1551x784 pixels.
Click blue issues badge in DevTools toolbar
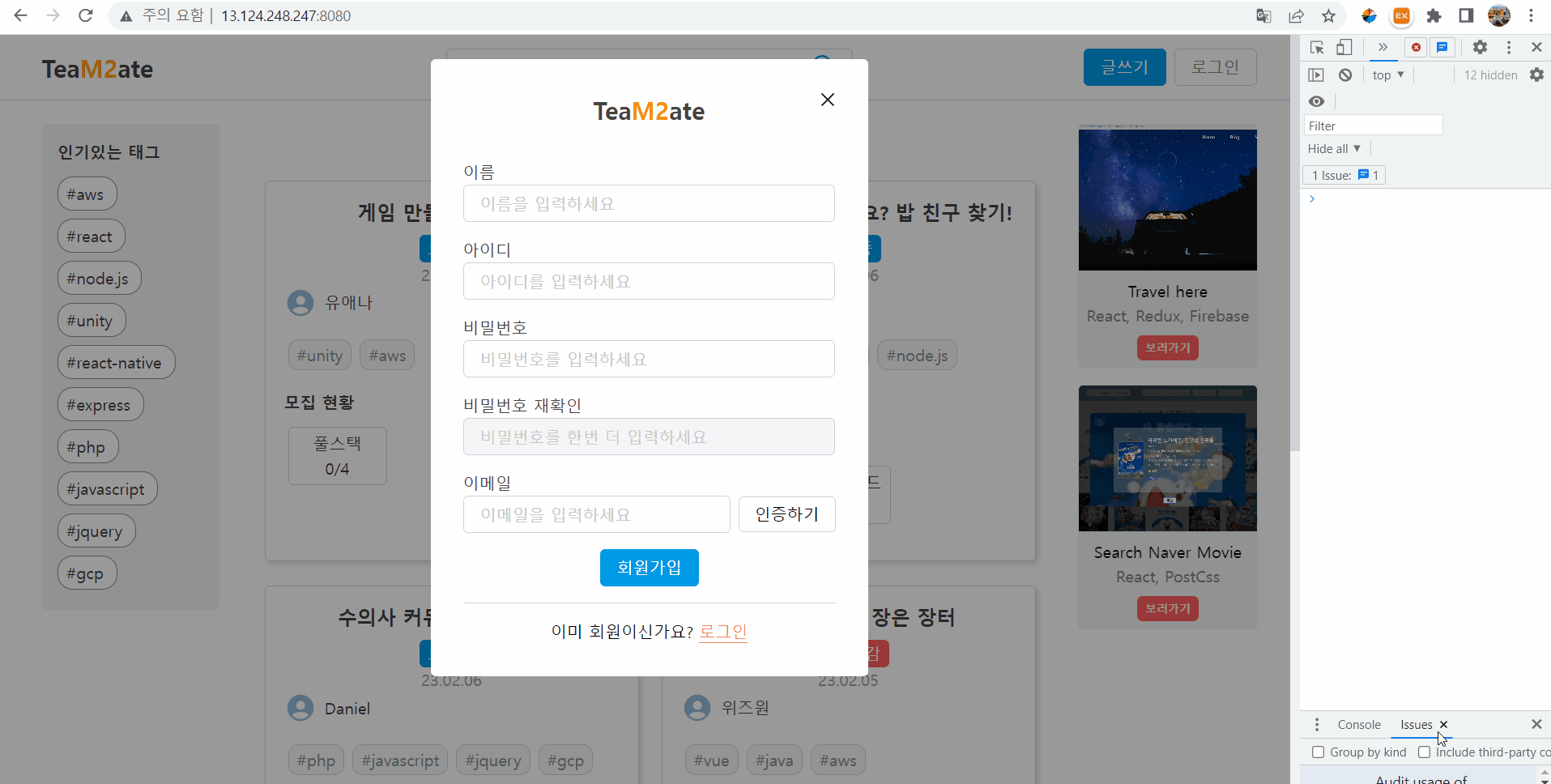(x=1442, y=47)
